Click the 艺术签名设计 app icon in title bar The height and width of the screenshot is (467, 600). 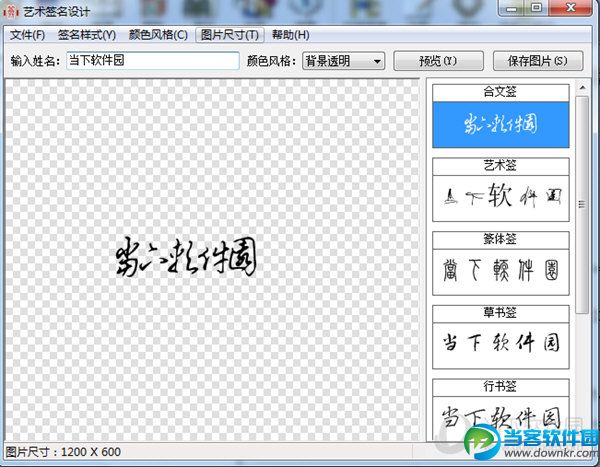[x=11, y=11]
